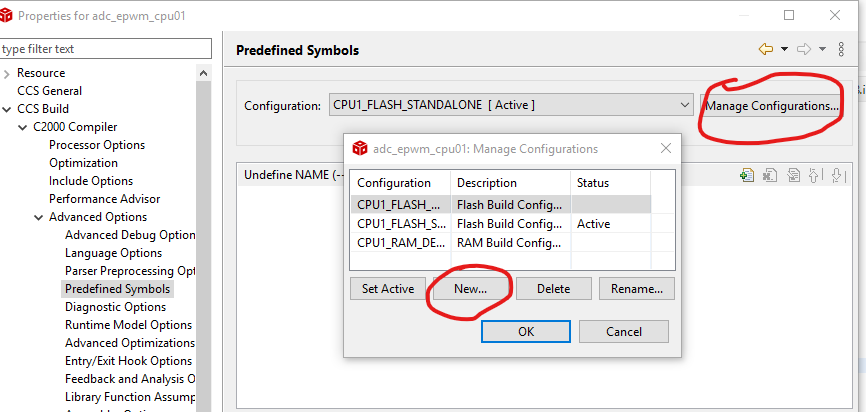866x412 pixels.
Task: Collapse the Advanced Options node
Action: tap(39, 217)
